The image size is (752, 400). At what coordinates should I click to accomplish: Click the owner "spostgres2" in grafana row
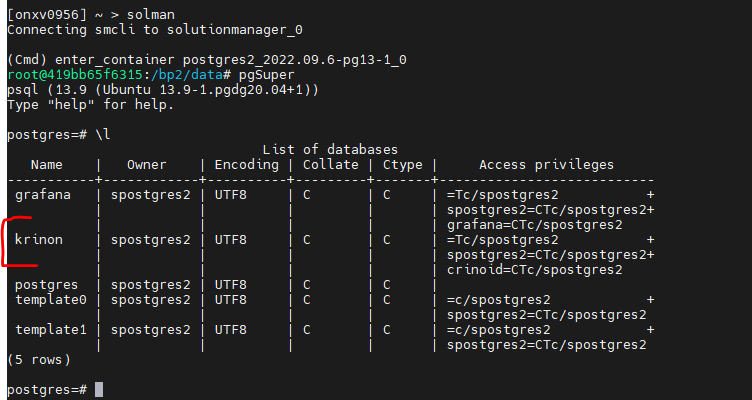pos(151,195)
